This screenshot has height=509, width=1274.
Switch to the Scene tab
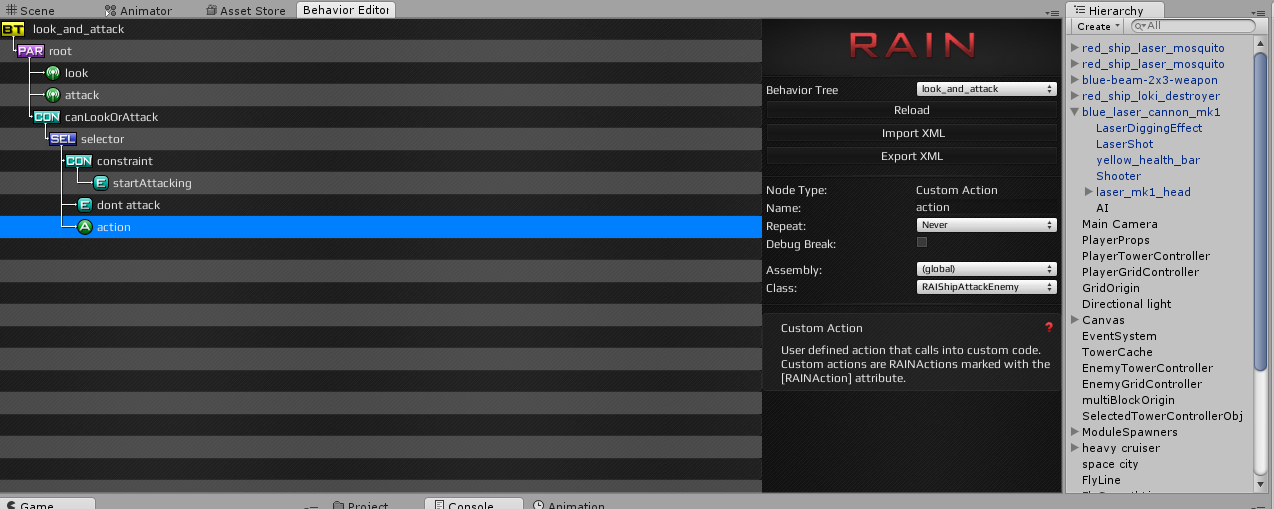pyautogui.click(x=32, y=11)
